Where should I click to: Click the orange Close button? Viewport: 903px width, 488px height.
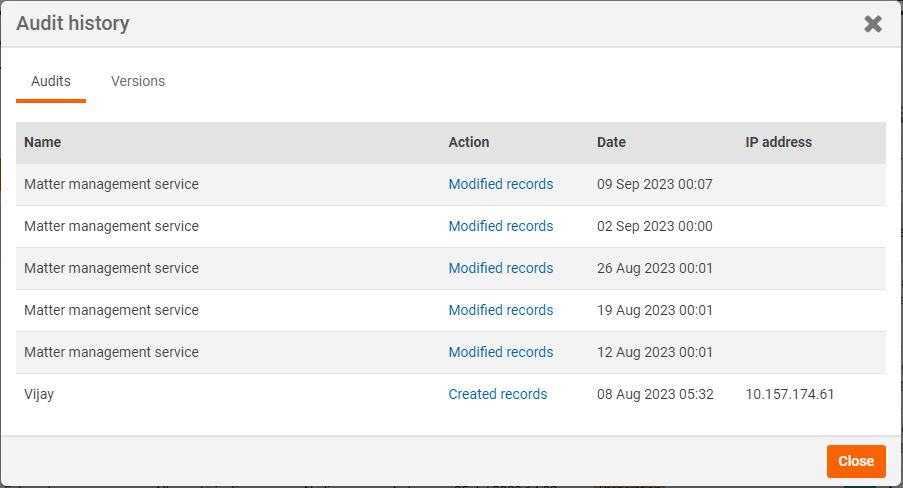pyautogui.click(x=856, y=461)
